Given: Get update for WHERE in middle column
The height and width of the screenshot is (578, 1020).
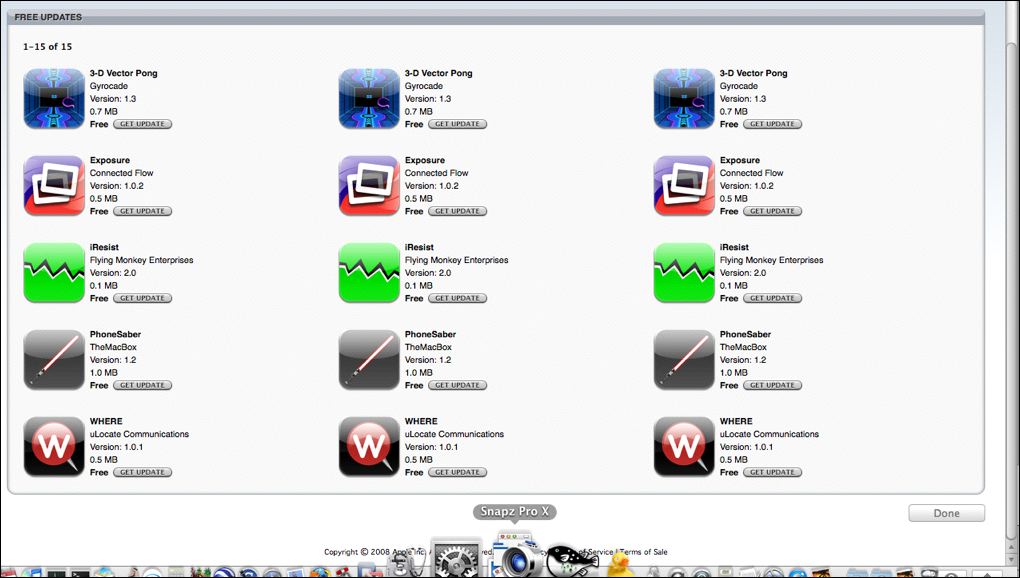Looking at the screenshot, I should coord(457,473).
